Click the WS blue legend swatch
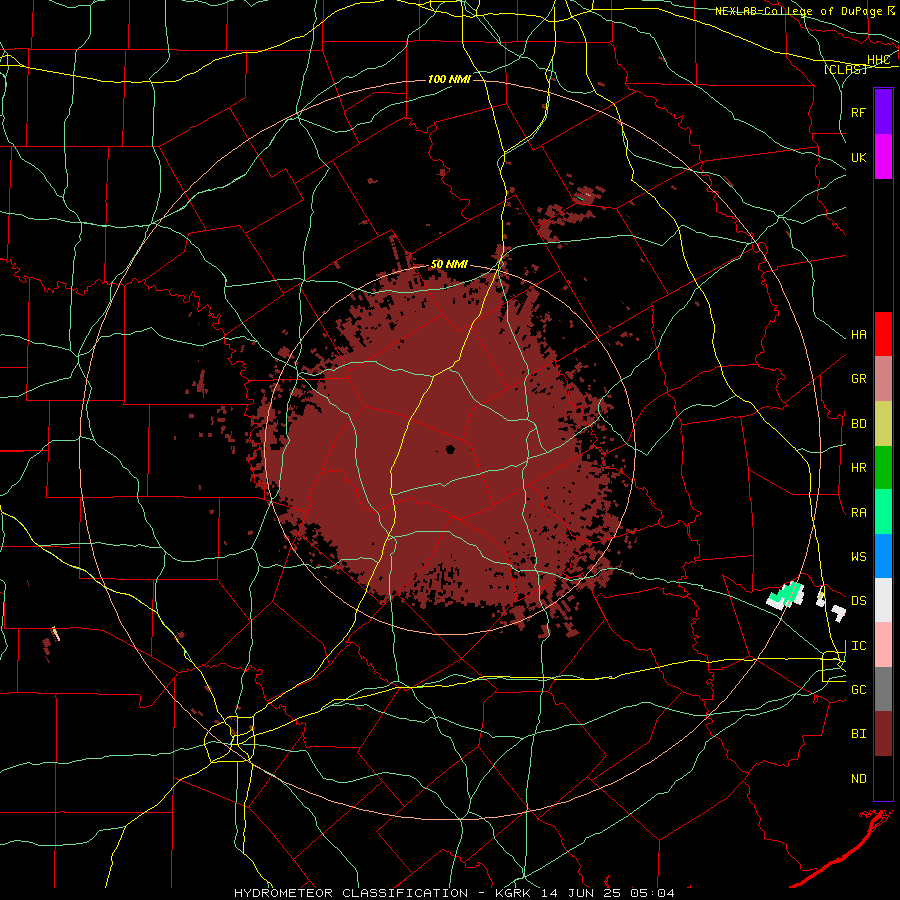 pyautogui.click(x=883, y=556)
